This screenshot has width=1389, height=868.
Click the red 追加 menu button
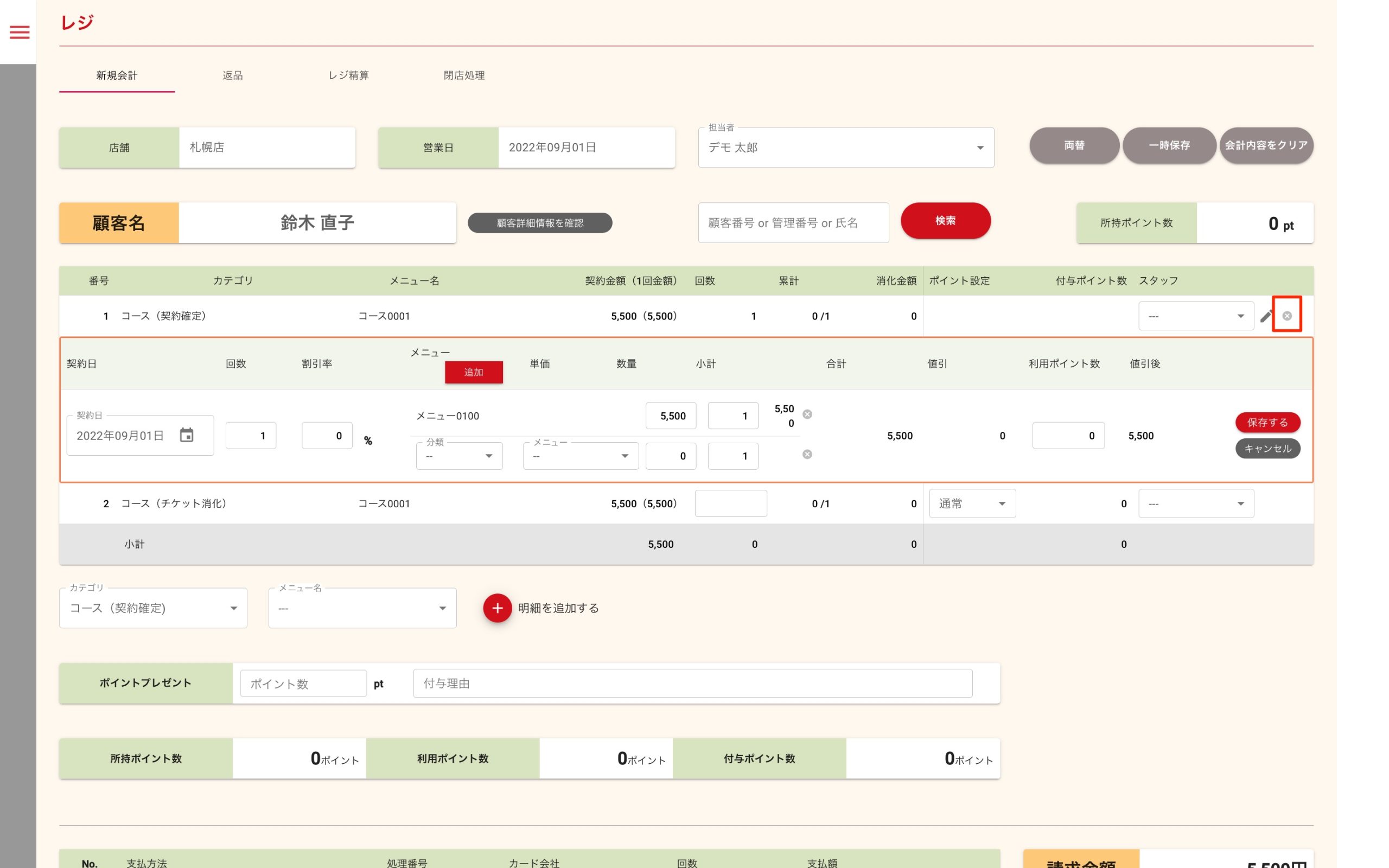click(x=474, y=372)
